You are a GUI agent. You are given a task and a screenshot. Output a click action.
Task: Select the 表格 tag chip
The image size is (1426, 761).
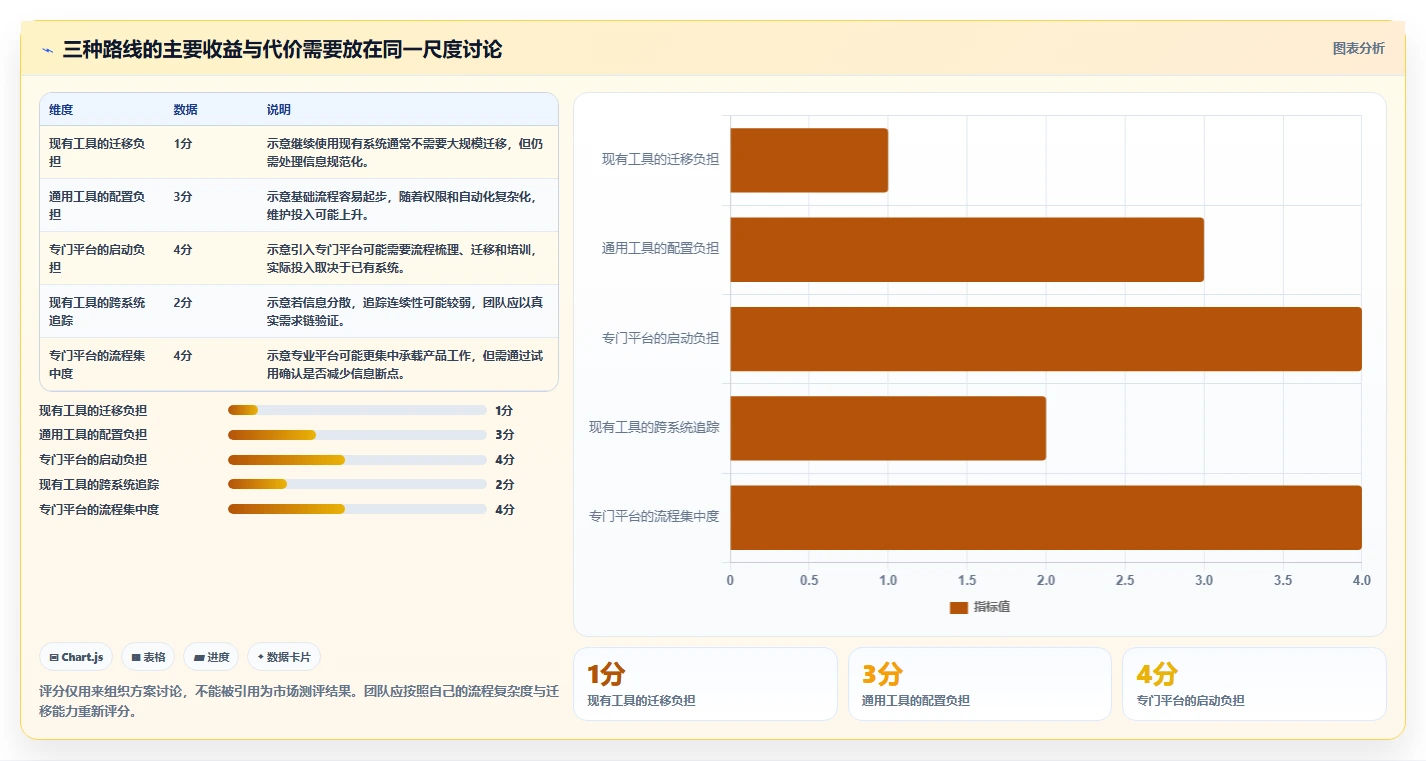point(148,657)
